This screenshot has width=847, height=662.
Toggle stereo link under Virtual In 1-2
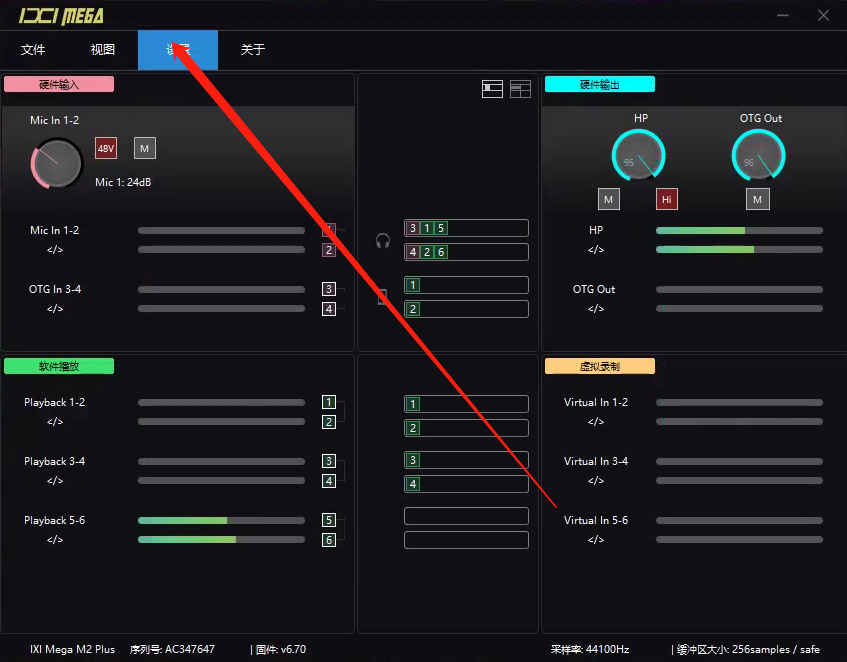pos(596,421)
